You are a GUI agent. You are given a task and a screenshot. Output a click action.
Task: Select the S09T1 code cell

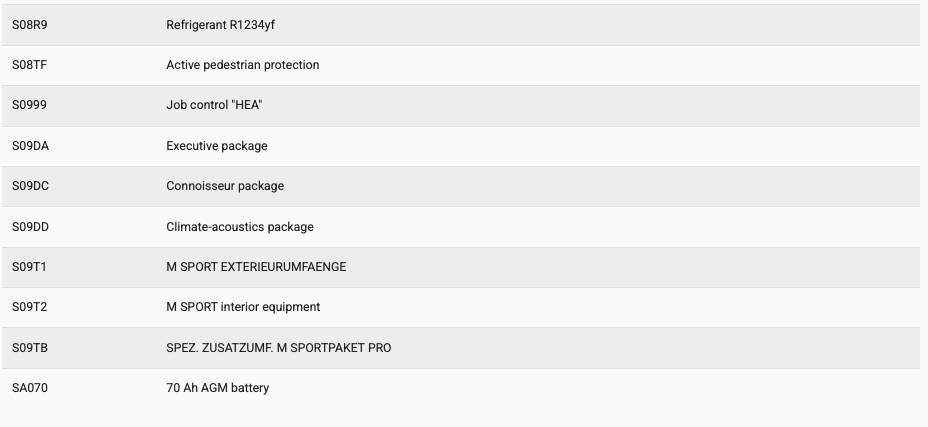coord(29,267)
